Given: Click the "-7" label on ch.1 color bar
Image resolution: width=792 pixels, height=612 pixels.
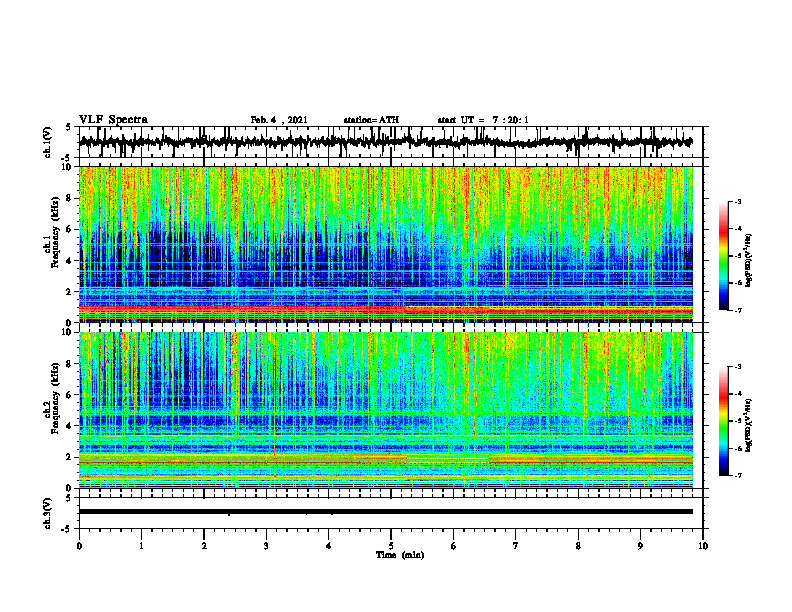Looking at the screenshot, I should pyautogui.click(x=737, y=310).
